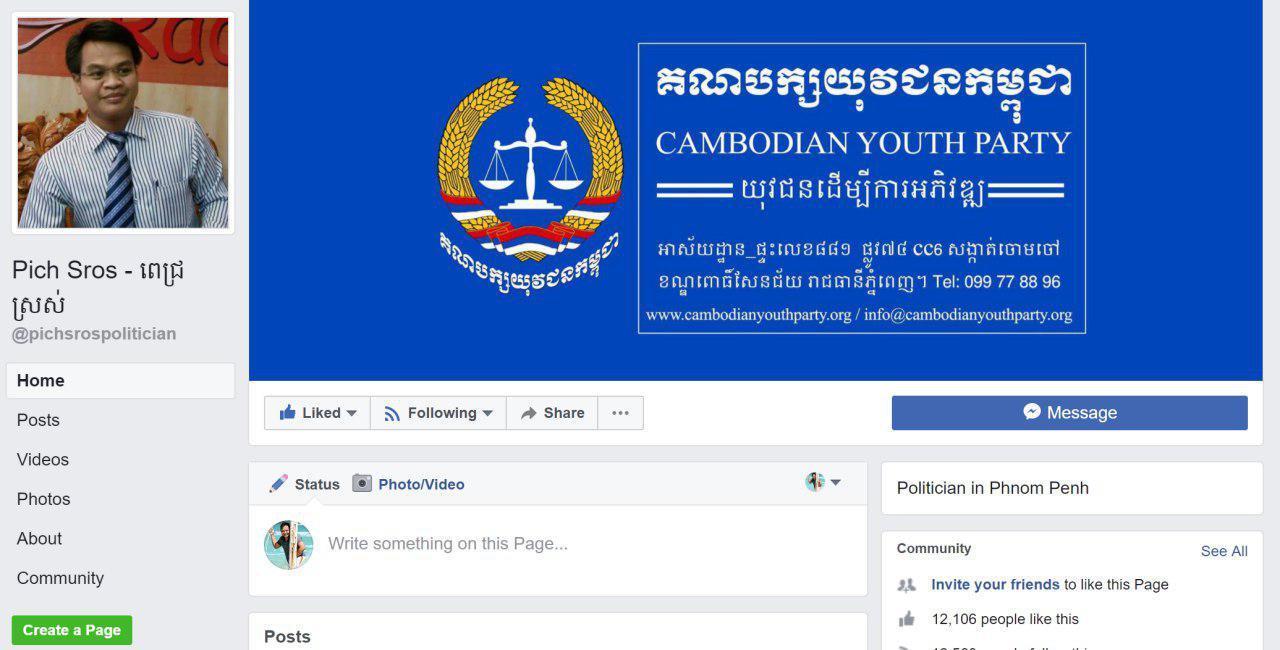
Task: Toggle the Liked button
Action: click(x=317, y=413)
